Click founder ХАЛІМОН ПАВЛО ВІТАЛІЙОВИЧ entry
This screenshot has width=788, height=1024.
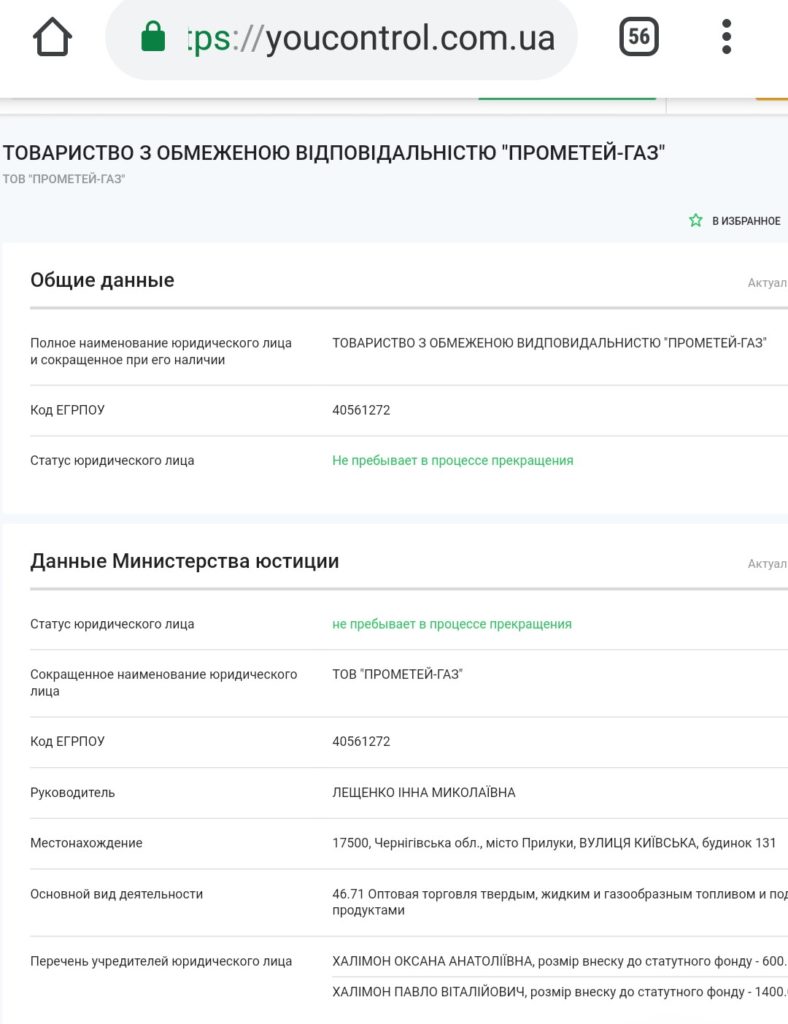tap(558, 992)
